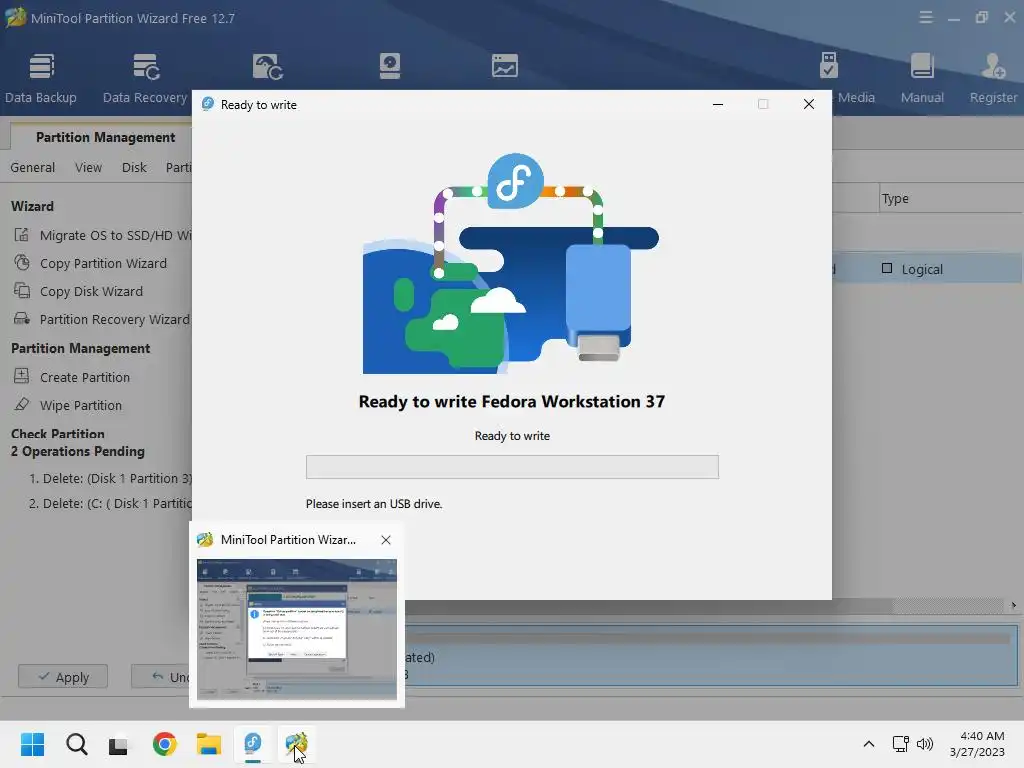1024x768 pixels.
Task: Open the View menu
Action: click(x=88, y=167)
